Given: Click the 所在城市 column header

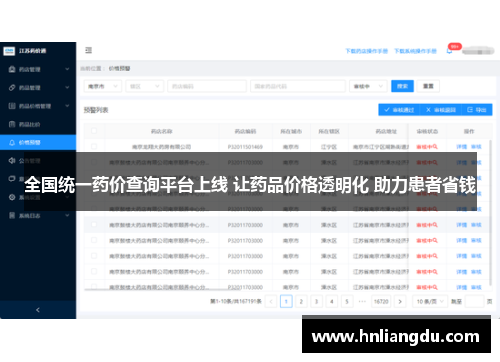Looking at the screenshot, I should pyautogui.click(x=291, y=131).
